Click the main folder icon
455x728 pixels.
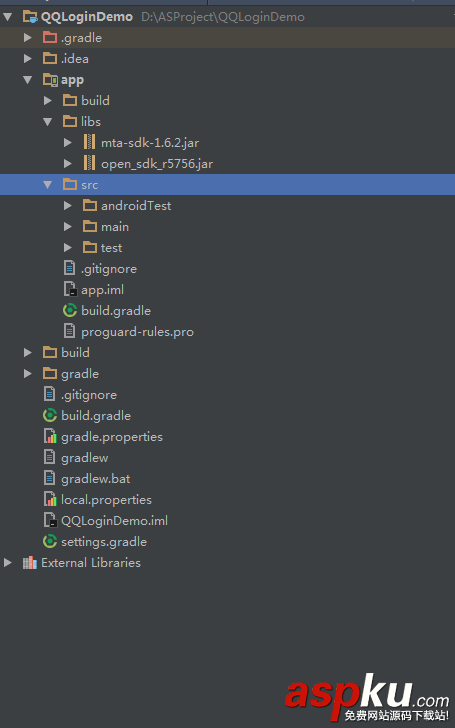click(x=90, y=227)
